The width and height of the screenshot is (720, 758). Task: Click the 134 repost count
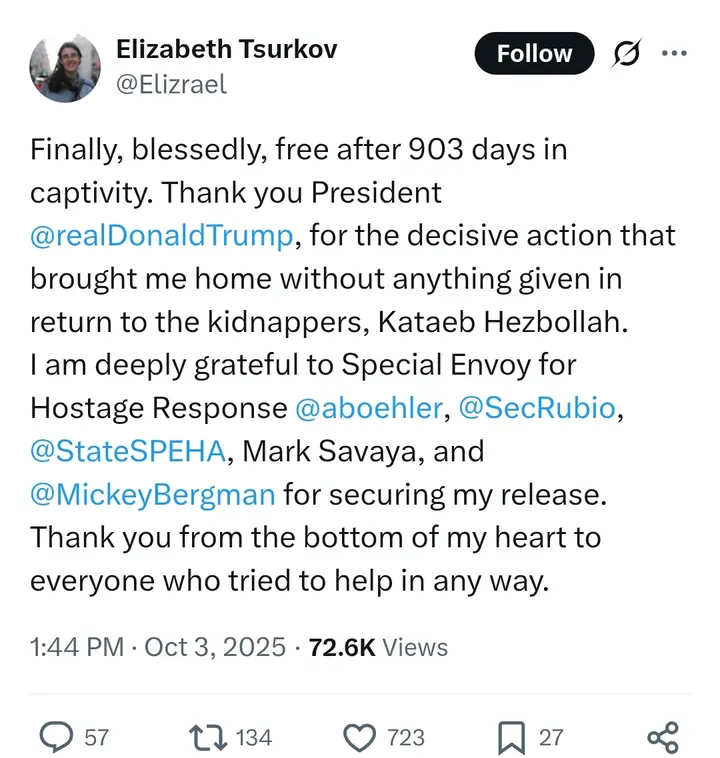[253, 737]
